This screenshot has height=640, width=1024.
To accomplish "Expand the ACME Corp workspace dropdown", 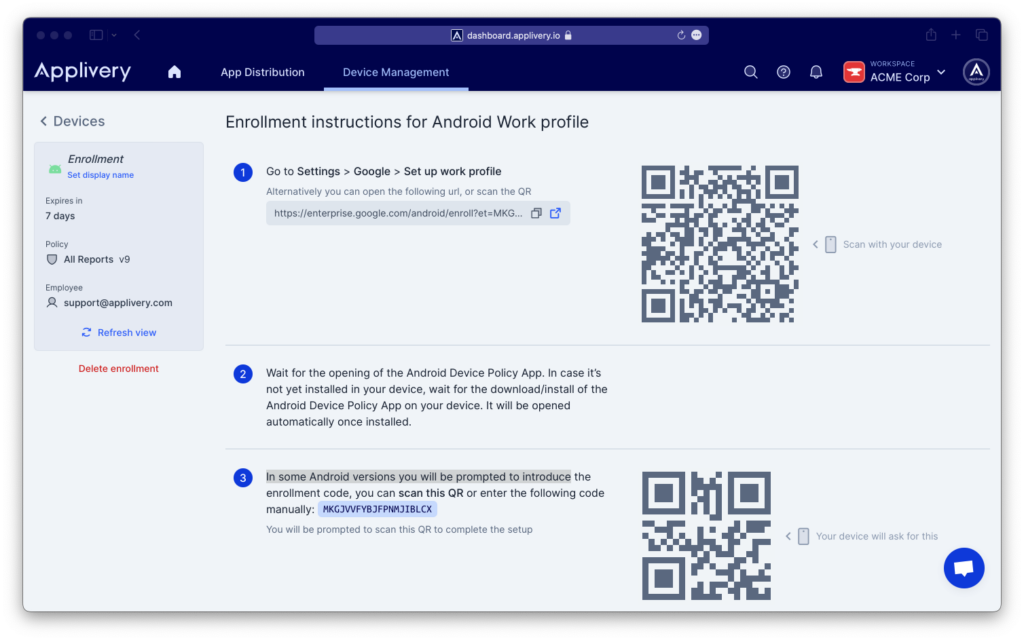I will (941, 72).
